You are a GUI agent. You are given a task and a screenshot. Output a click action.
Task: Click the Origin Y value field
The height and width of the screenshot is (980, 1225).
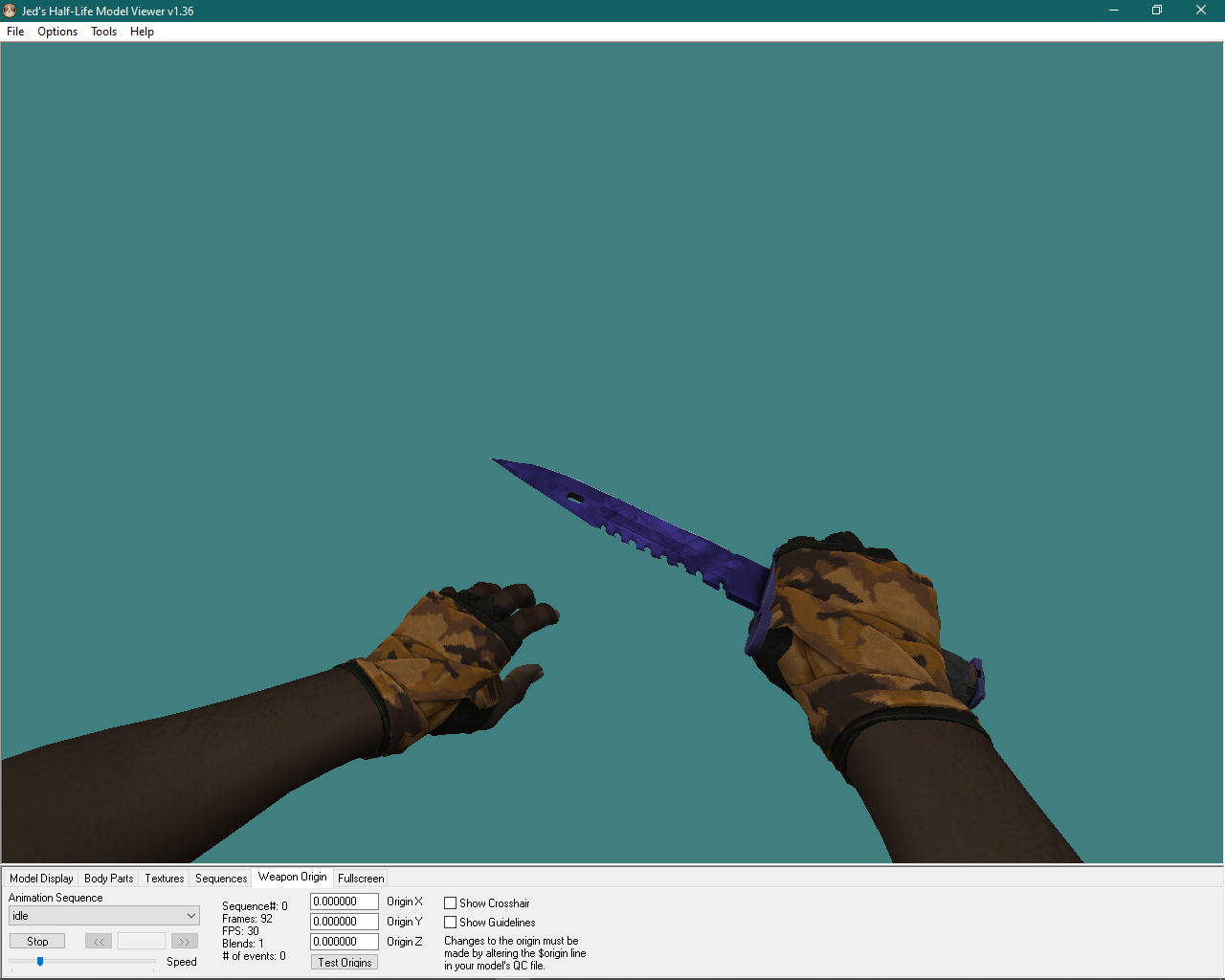coord(345,922)
